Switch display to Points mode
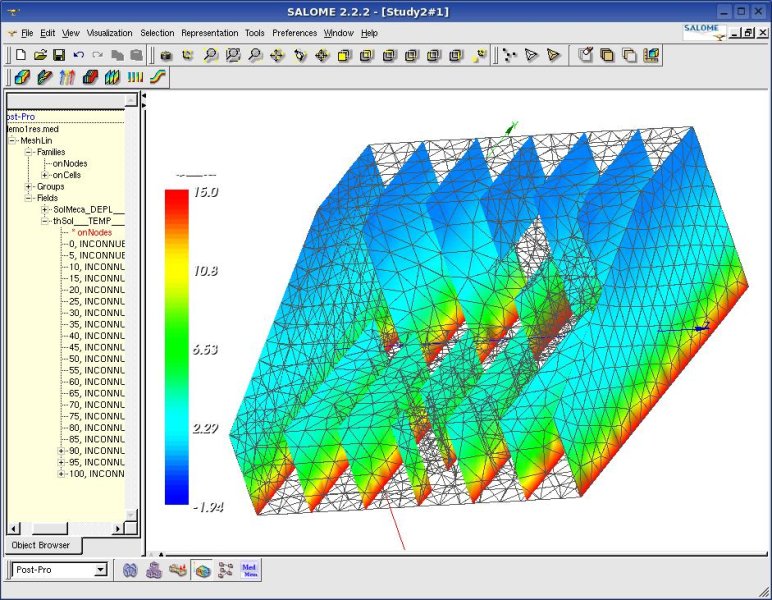 tap(510, 55)
